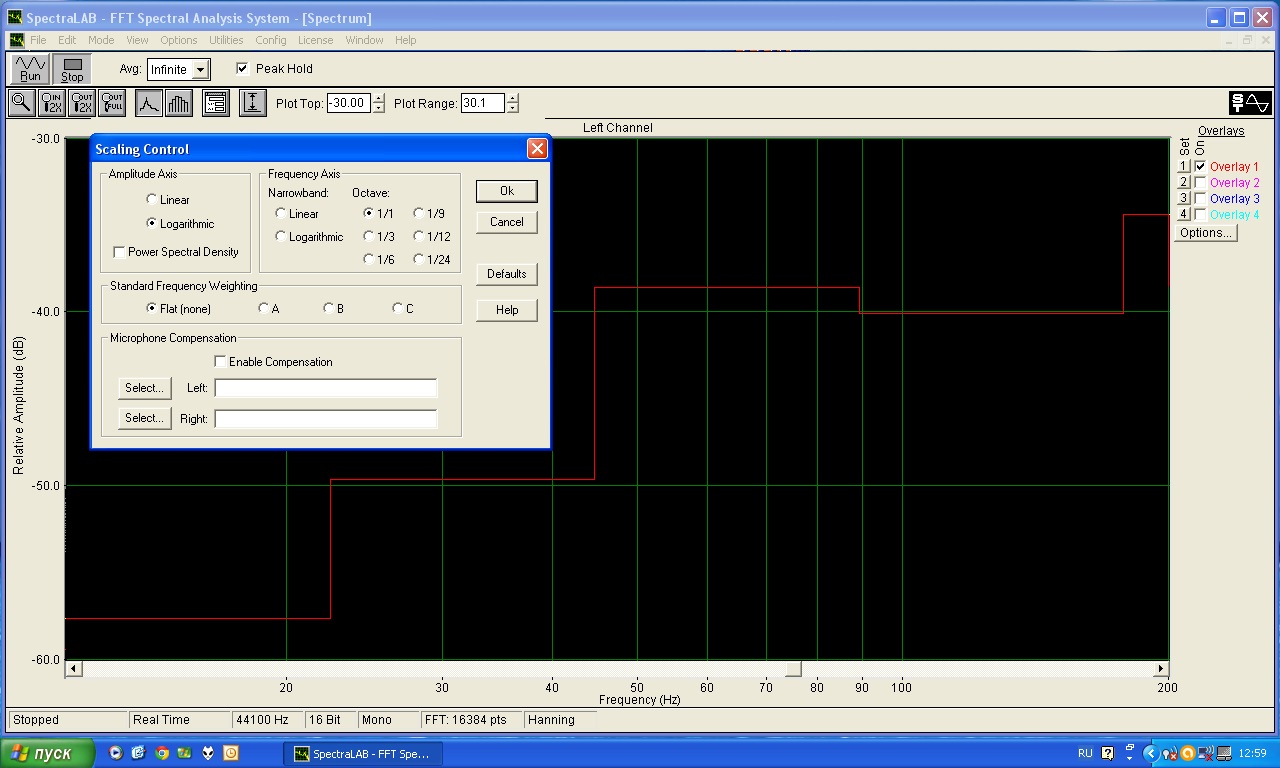Viewport: 1280px width, 768px height.
Task: Choose A frequency weighting option
Action: (264, 309)
